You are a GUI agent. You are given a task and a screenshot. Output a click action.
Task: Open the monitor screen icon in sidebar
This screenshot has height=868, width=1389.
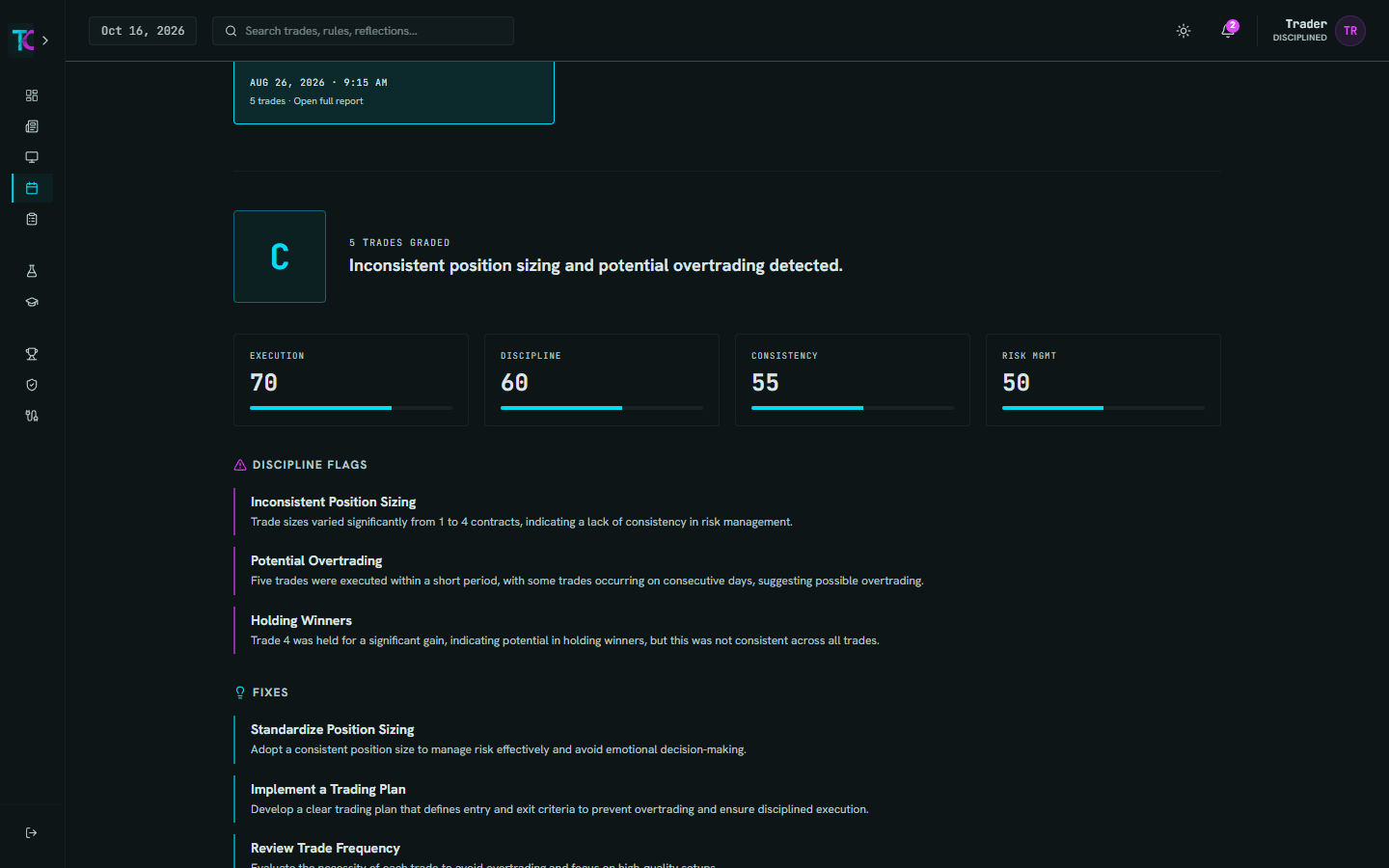pos(32,157)
